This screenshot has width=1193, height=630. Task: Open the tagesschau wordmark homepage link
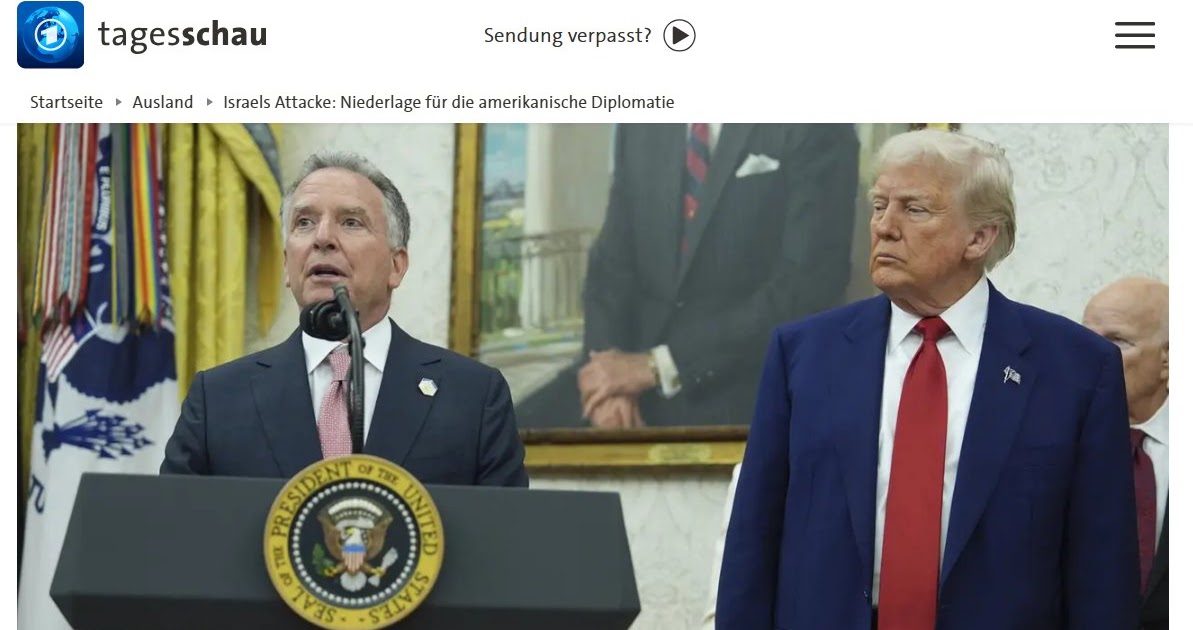183,35
